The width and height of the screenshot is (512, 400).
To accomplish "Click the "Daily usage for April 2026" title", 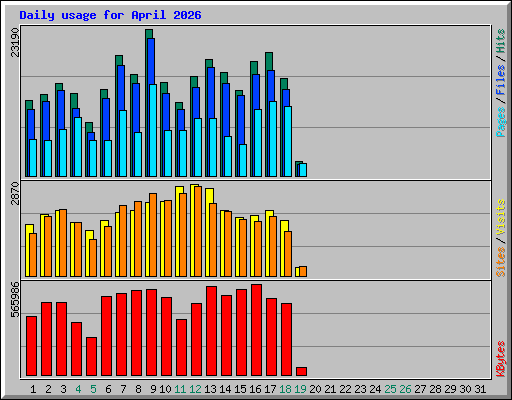I will click(x=110, y=15).
